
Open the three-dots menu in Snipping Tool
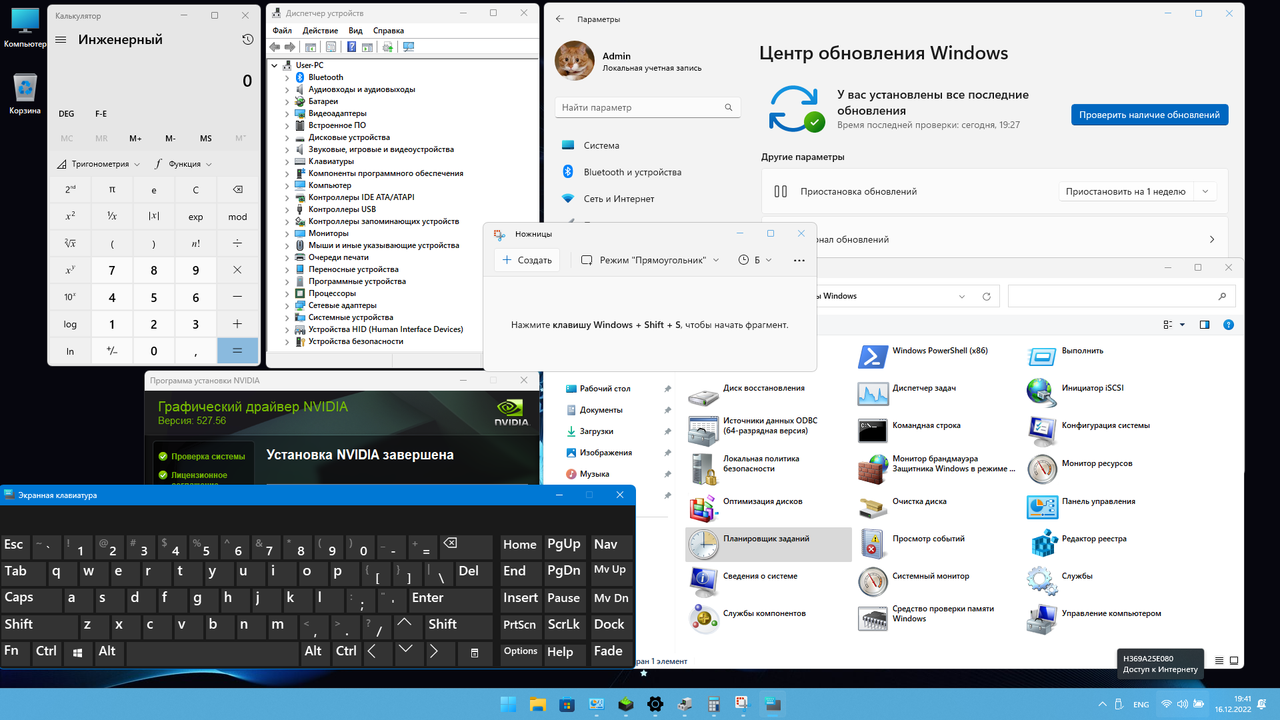(x=799, y=260)
